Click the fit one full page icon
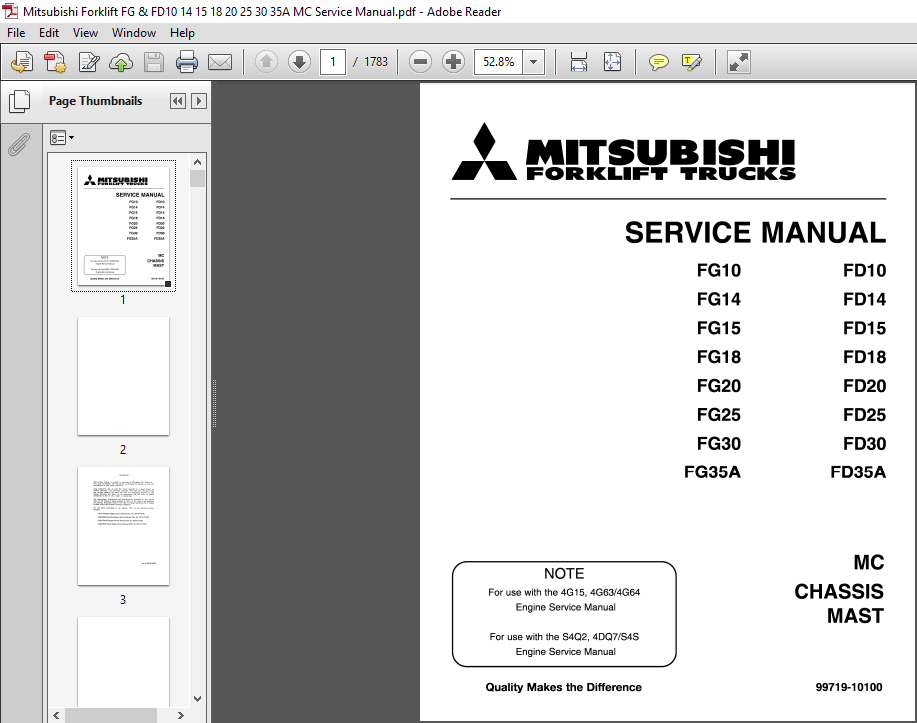The width and height of the screenshot is (917, 723). pos(612,62)
